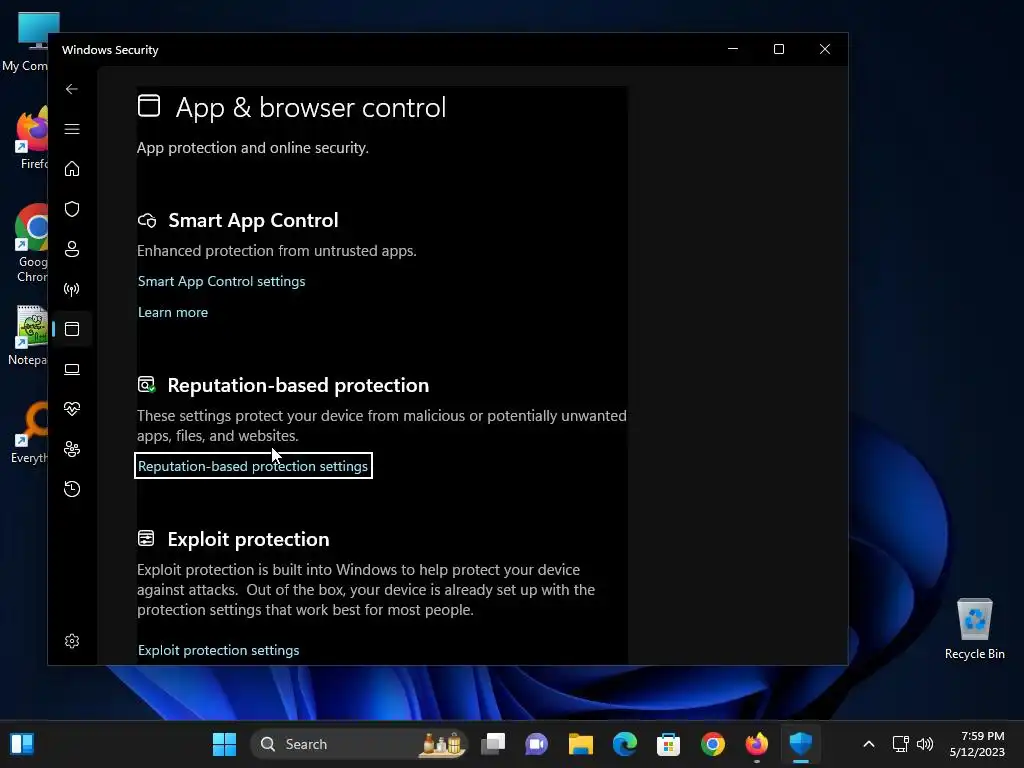Open Home in the Windows Security sidebar

coord(72,169)
